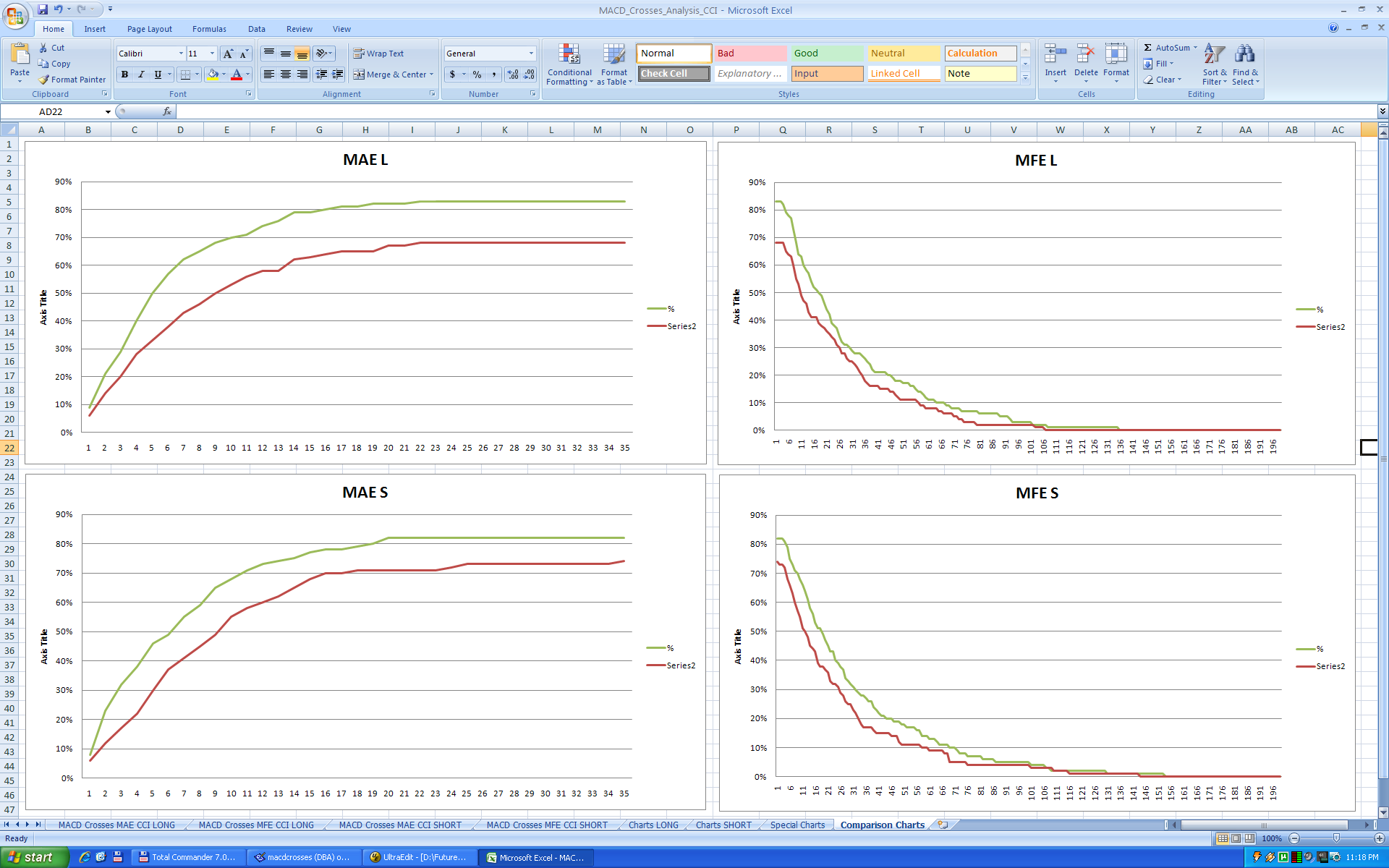Open the Calibri font name dropdown
This screenshot has width=1389, height=868.
(x=181, y=54)
